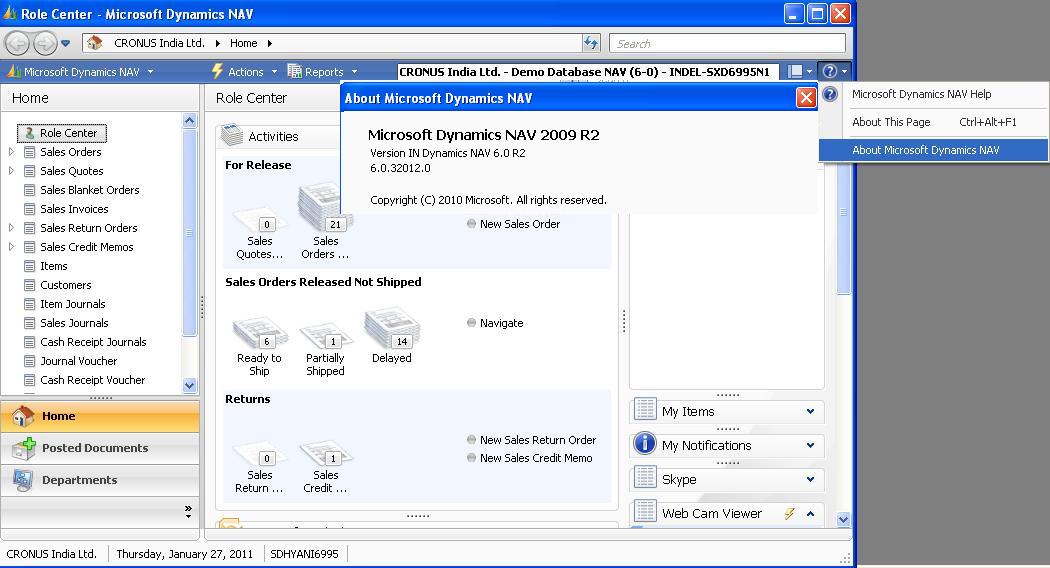Expand the Sales Orders tree node

pyautogui.click(x=11, y=152)
